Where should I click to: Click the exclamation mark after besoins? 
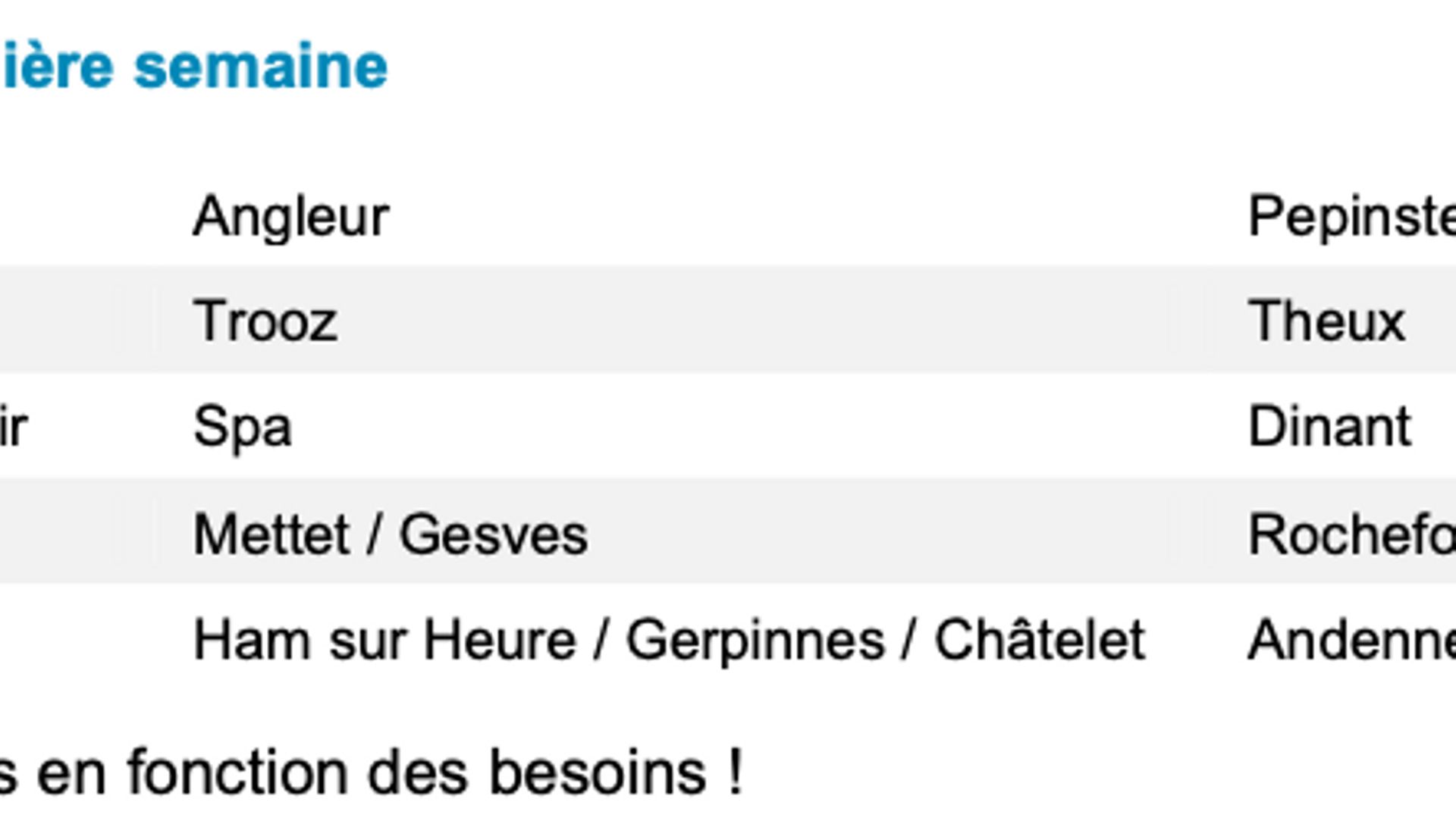[735, 772]
